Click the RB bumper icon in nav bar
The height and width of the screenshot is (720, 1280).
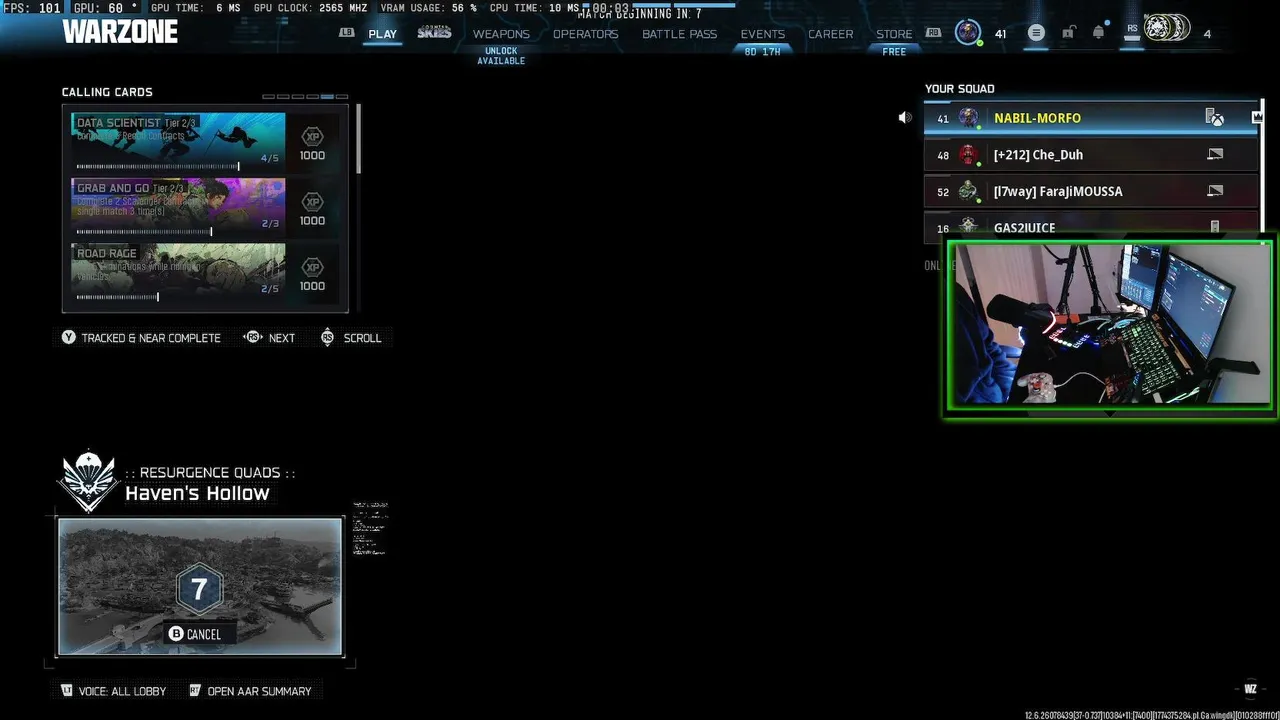point(933,33)
